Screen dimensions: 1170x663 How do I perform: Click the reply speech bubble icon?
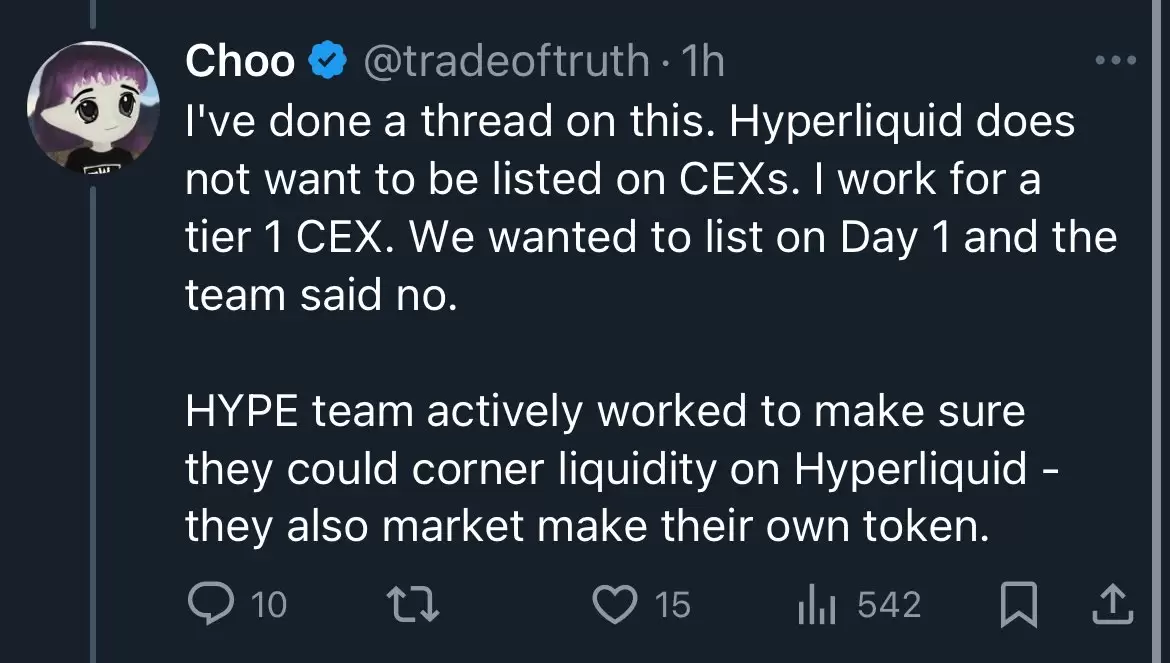click(x=210, y=603)
